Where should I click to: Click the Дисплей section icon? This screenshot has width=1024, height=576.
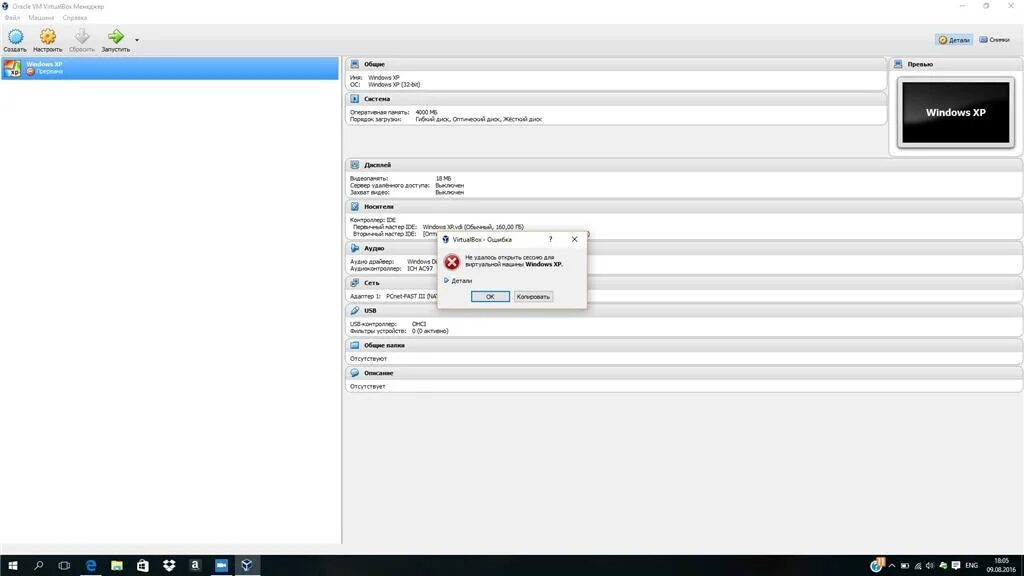pos(355,165)
